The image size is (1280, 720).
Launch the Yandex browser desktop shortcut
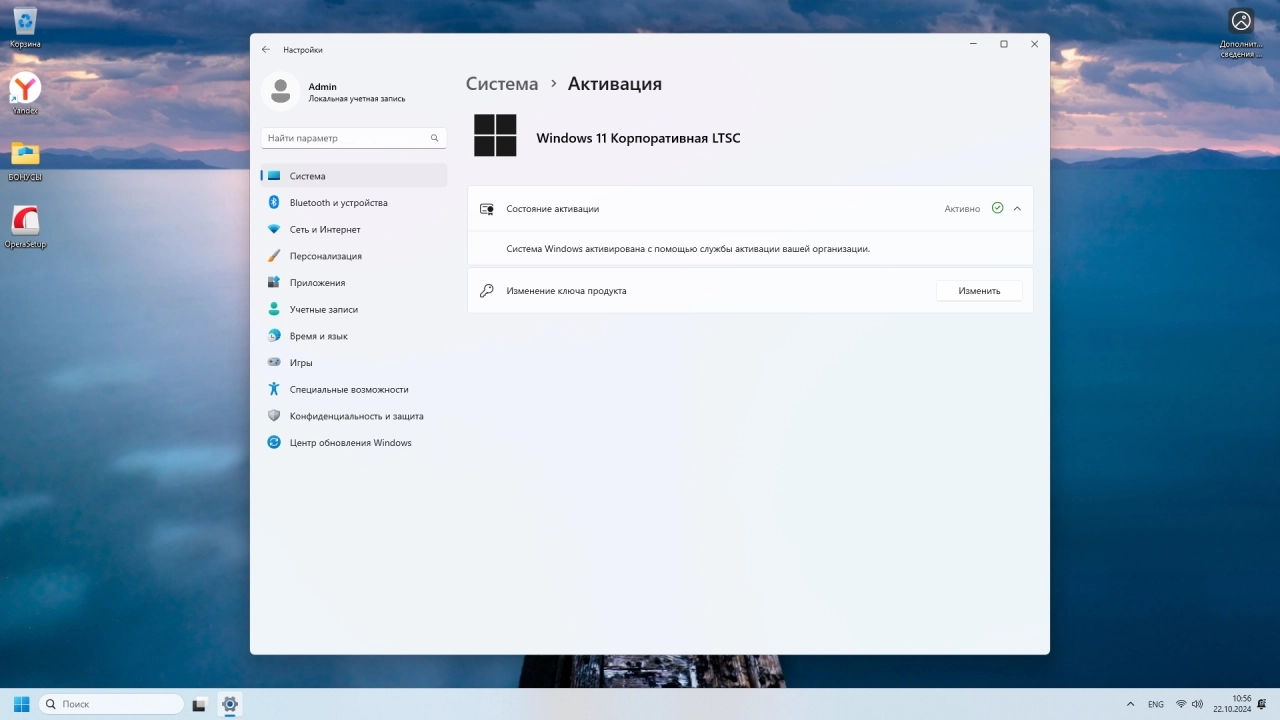(x=25, y=93)
